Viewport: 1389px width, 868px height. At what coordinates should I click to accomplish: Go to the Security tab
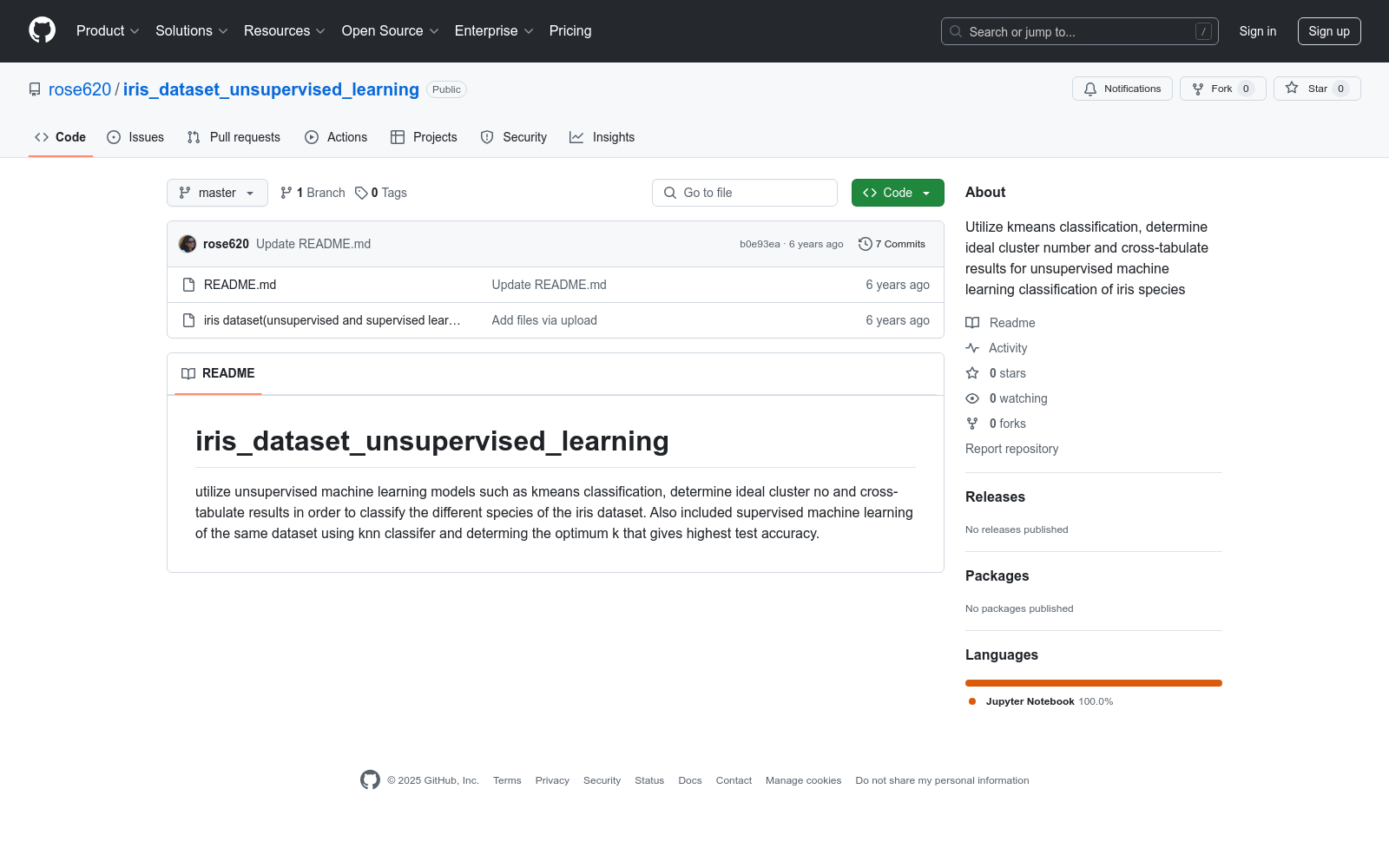[514, 137]
